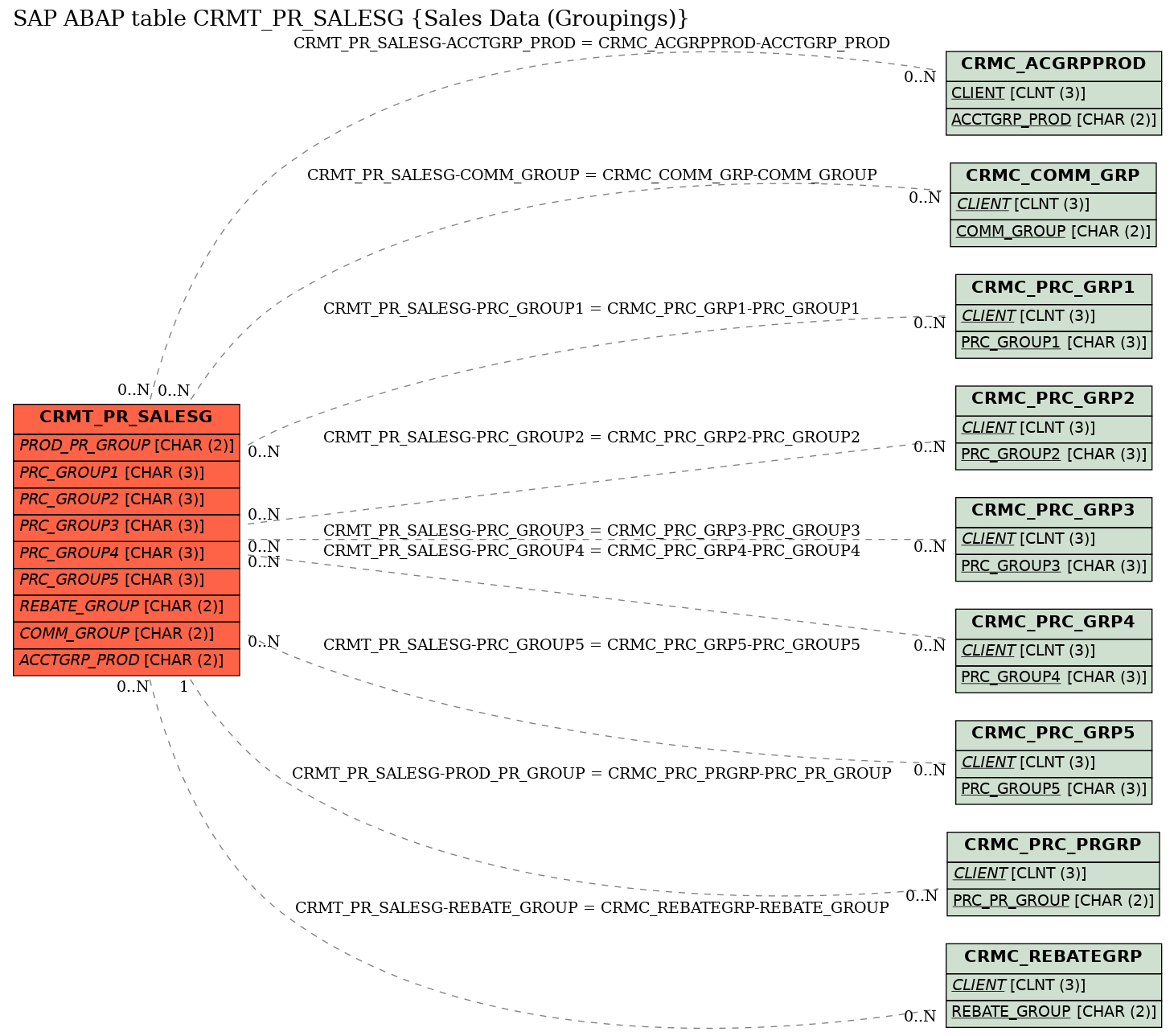This screenshot has height=1036, width=1174.
Task: Open the CRMC_PRC_GRP5 table header
Action: (x=1053, y=734)
